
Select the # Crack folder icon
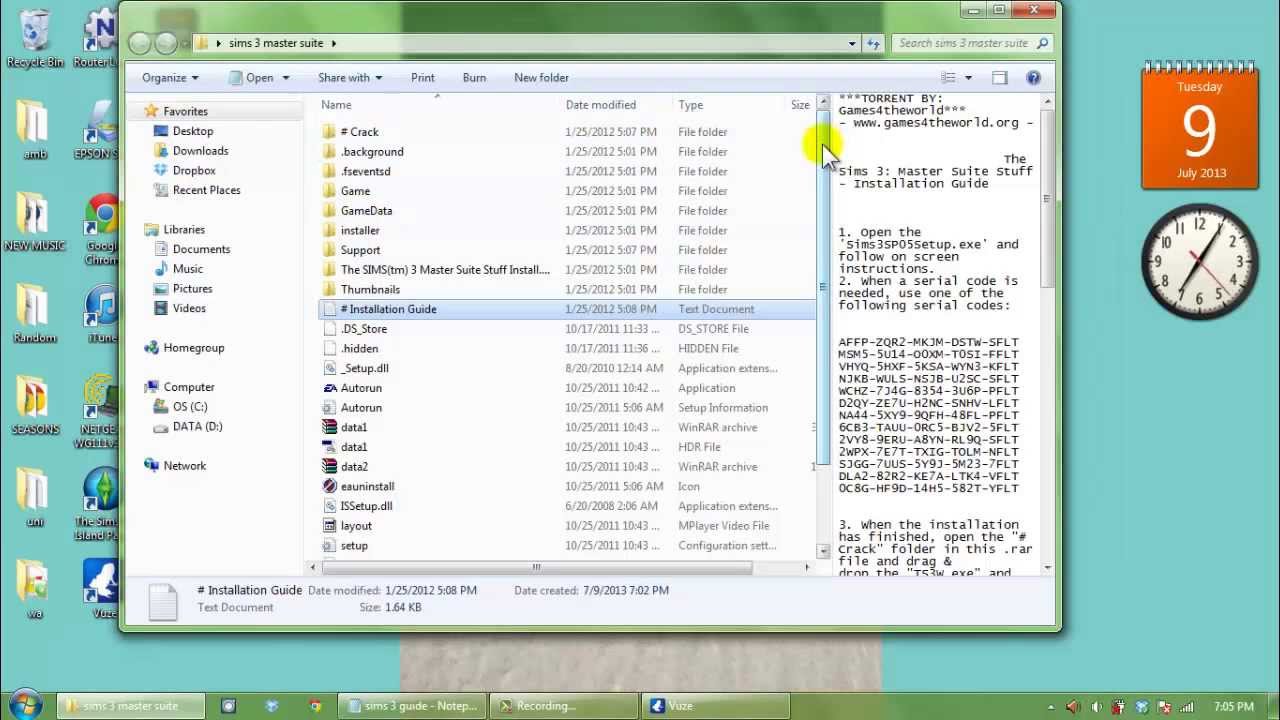[330, 131]
